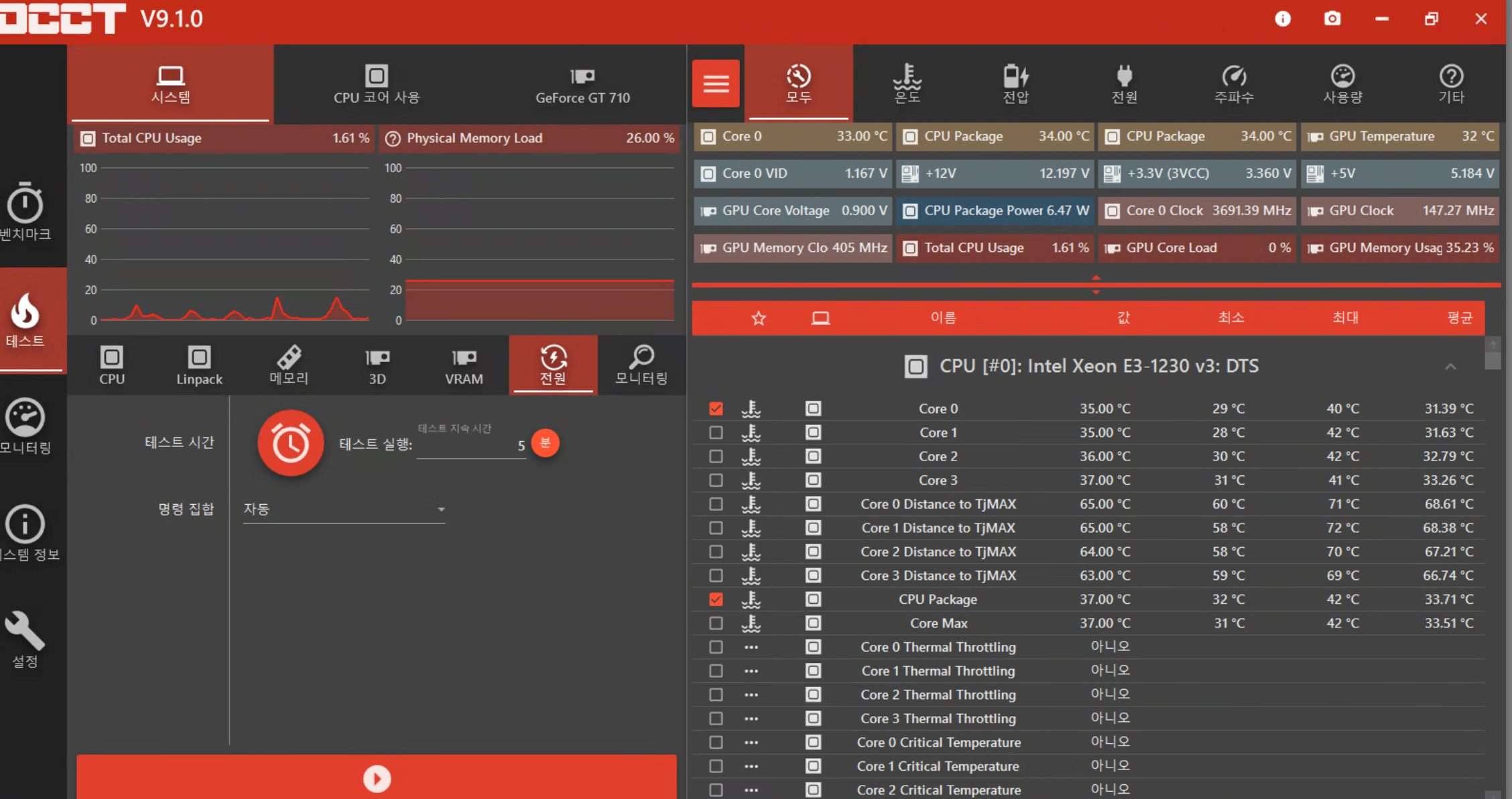Click the red hamburger menu button
1512x799 pixels.
[x=716, y=84]
